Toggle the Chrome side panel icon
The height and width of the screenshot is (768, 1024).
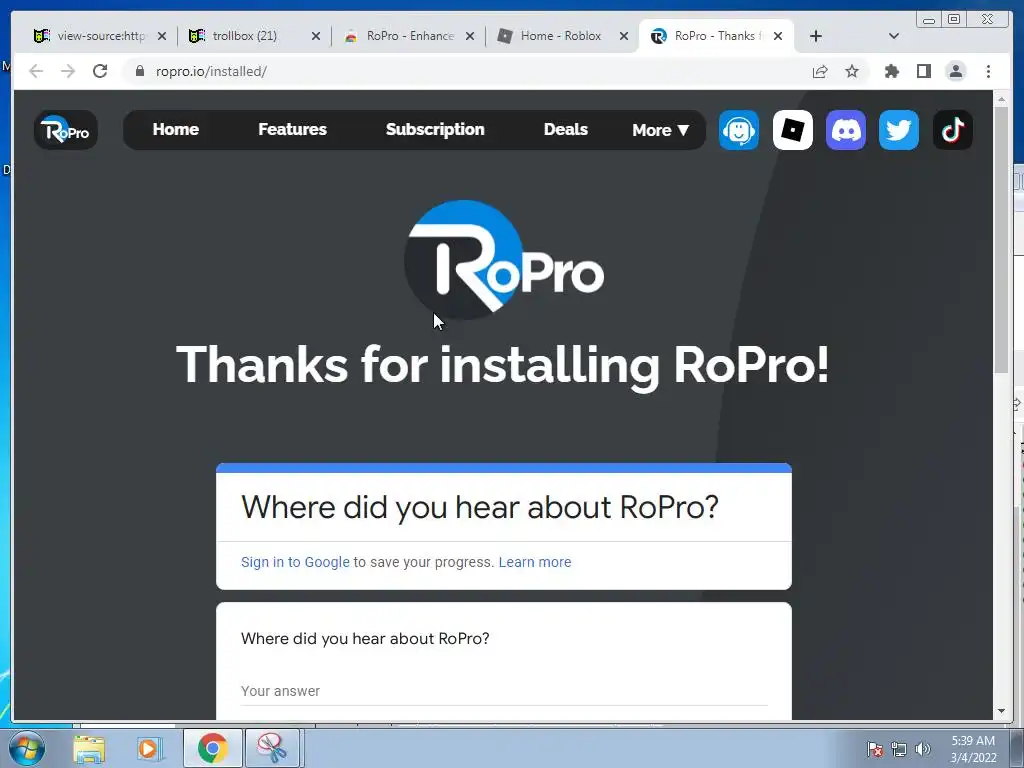coord(923,71)
